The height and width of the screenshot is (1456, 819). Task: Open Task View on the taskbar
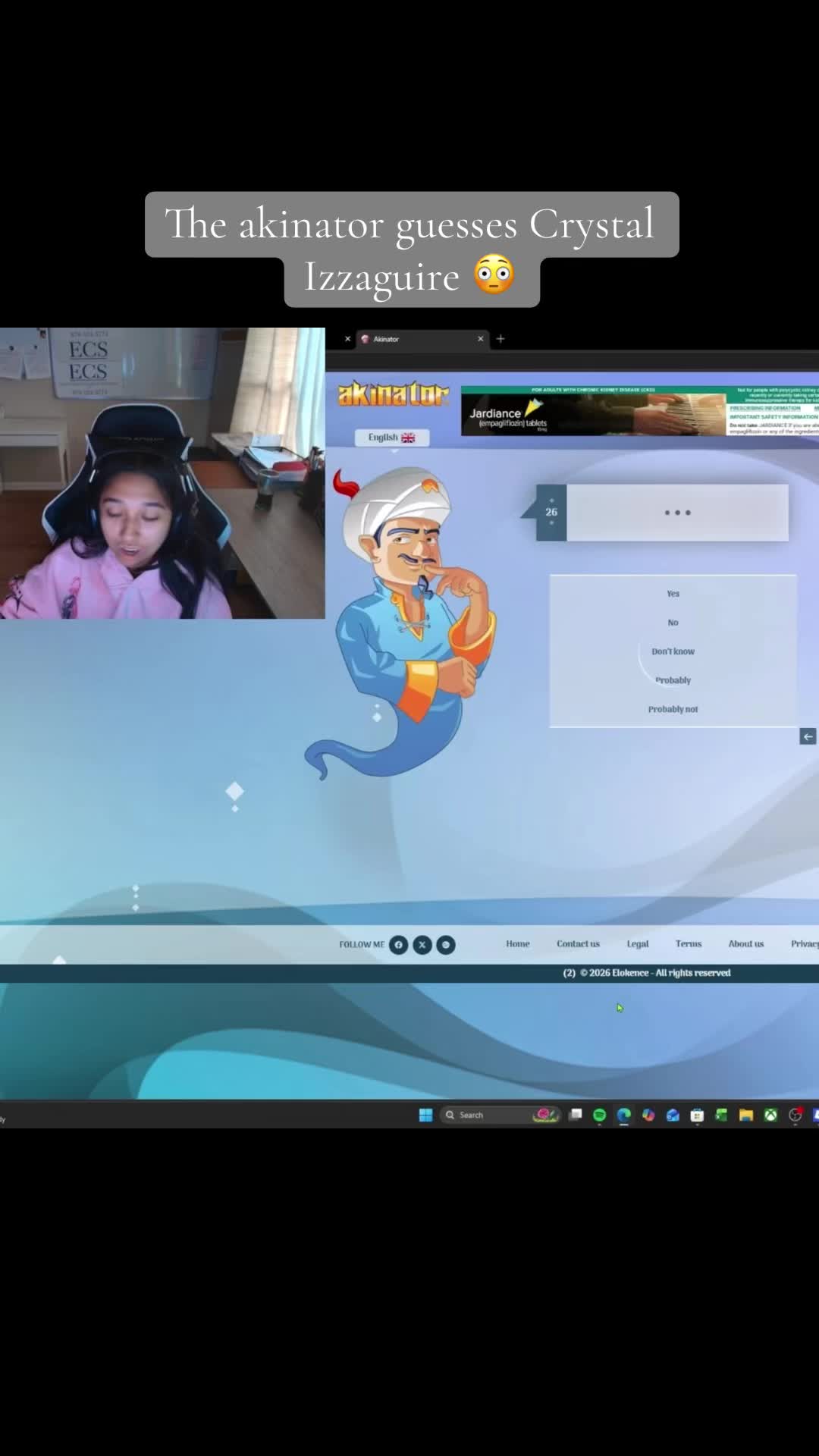576,1115
